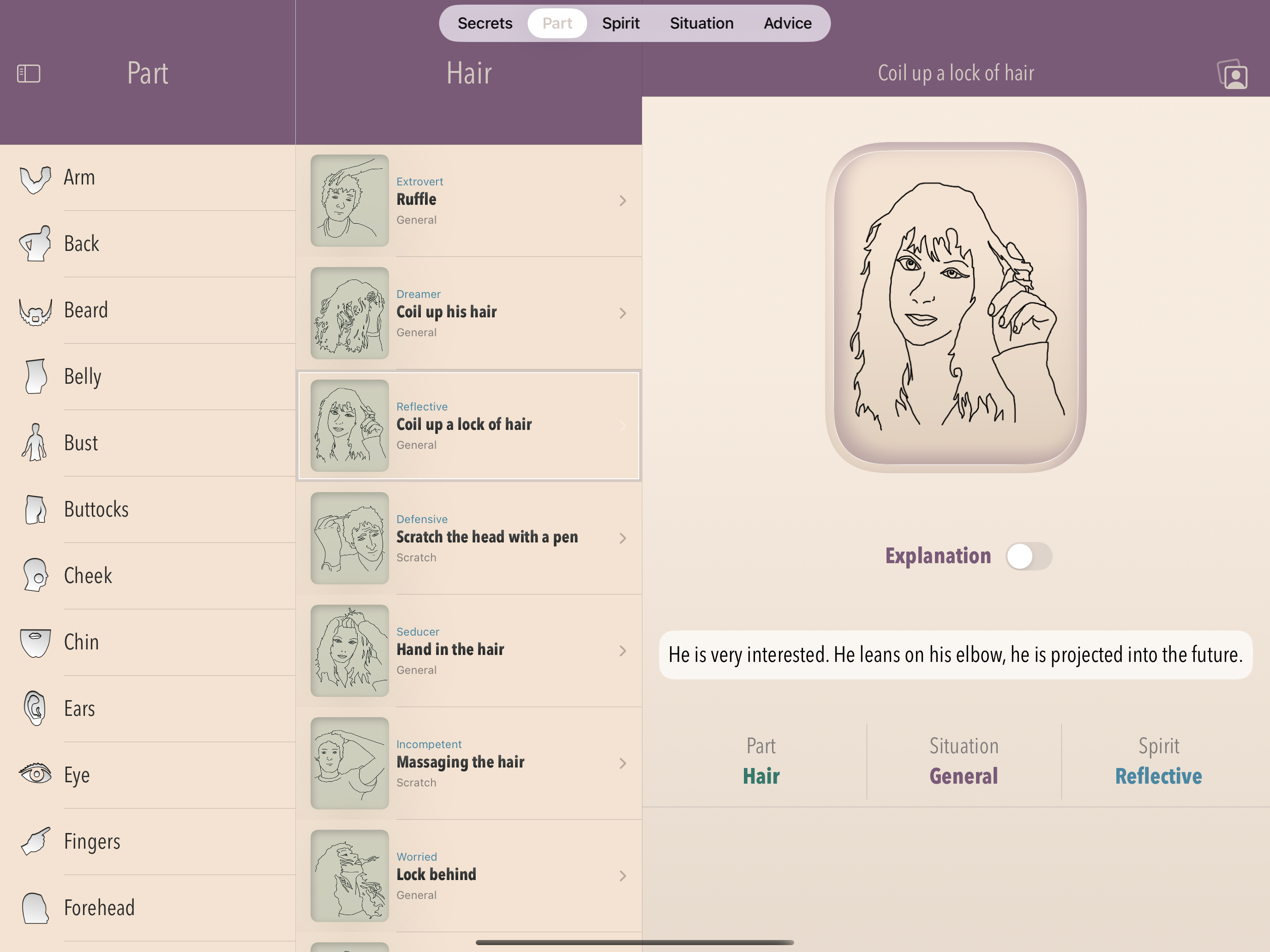1270x952 pixels.
Task: Open the Hair part link
Action: click(761, 776)
